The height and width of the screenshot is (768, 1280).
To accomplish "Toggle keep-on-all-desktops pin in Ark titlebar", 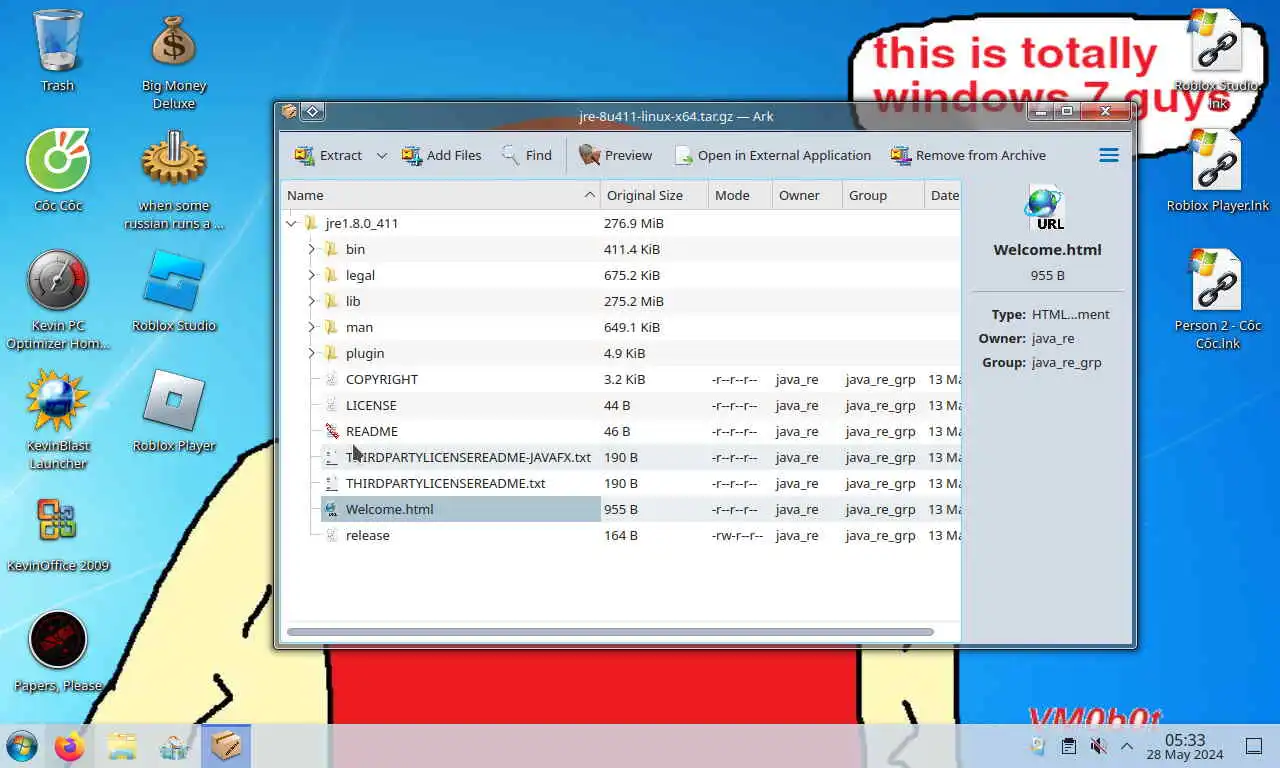I will coord(312,111).
